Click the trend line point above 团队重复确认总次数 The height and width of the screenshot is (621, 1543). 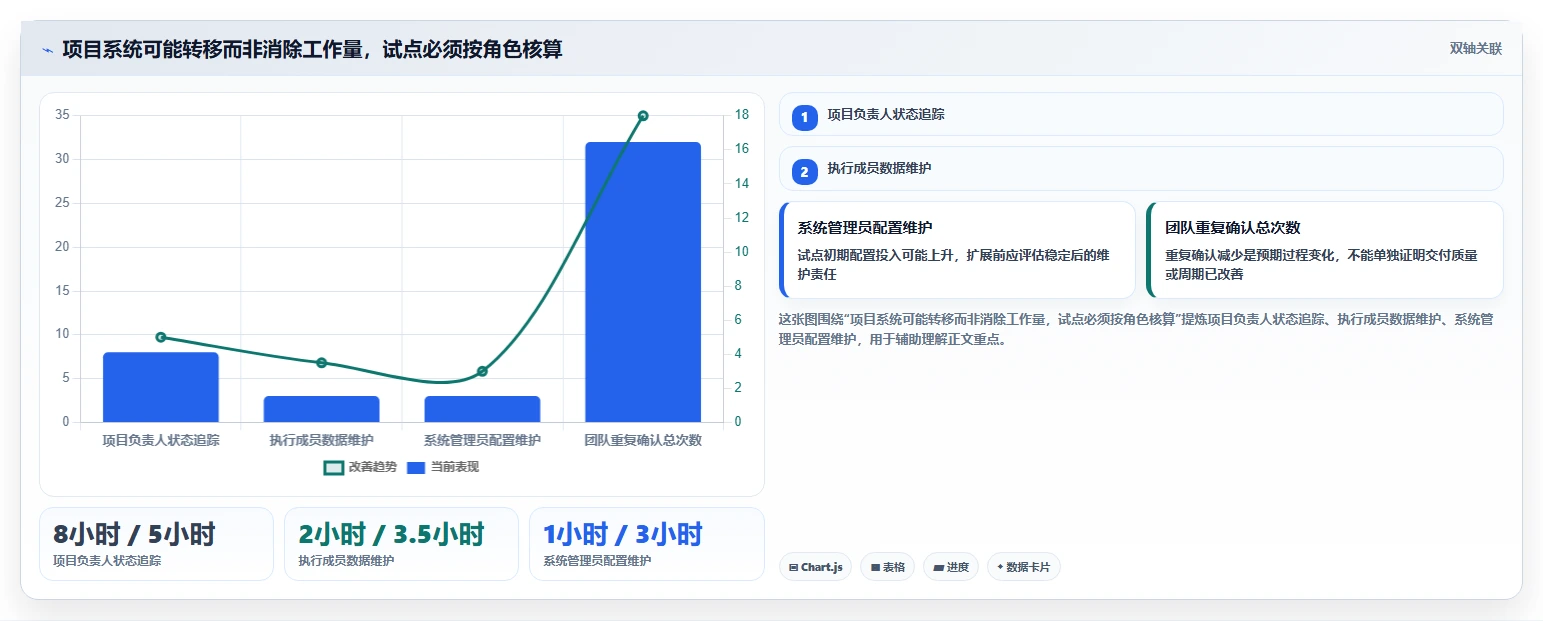pos(643,116)
